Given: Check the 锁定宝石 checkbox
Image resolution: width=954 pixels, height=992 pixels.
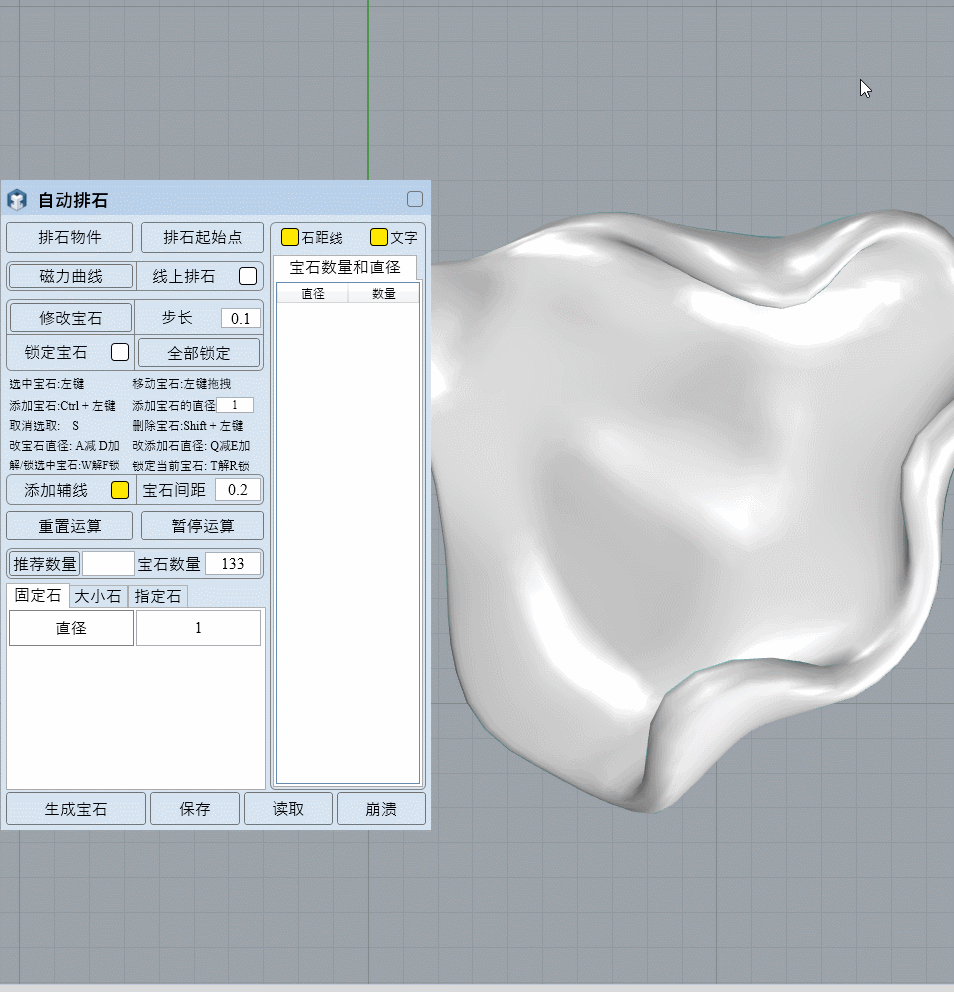Looking at the screenshot, I should coord(120,352).
